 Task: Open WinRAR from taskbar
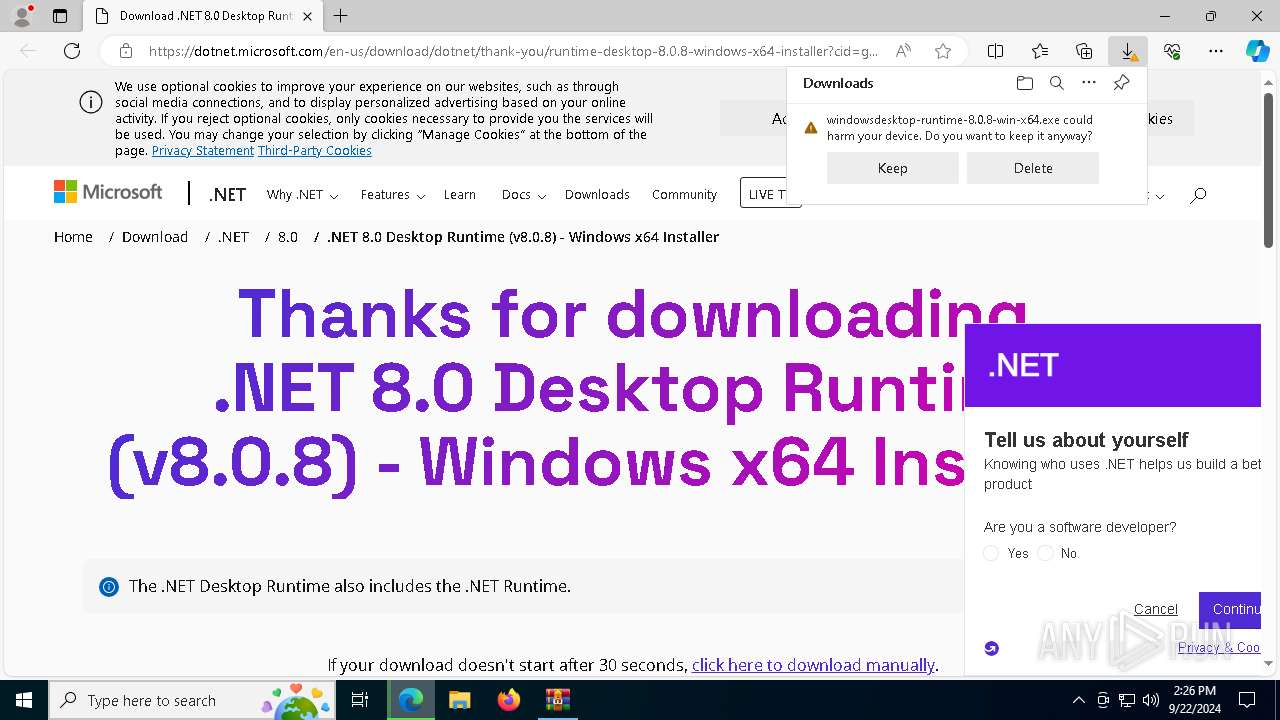click(557, 700)
